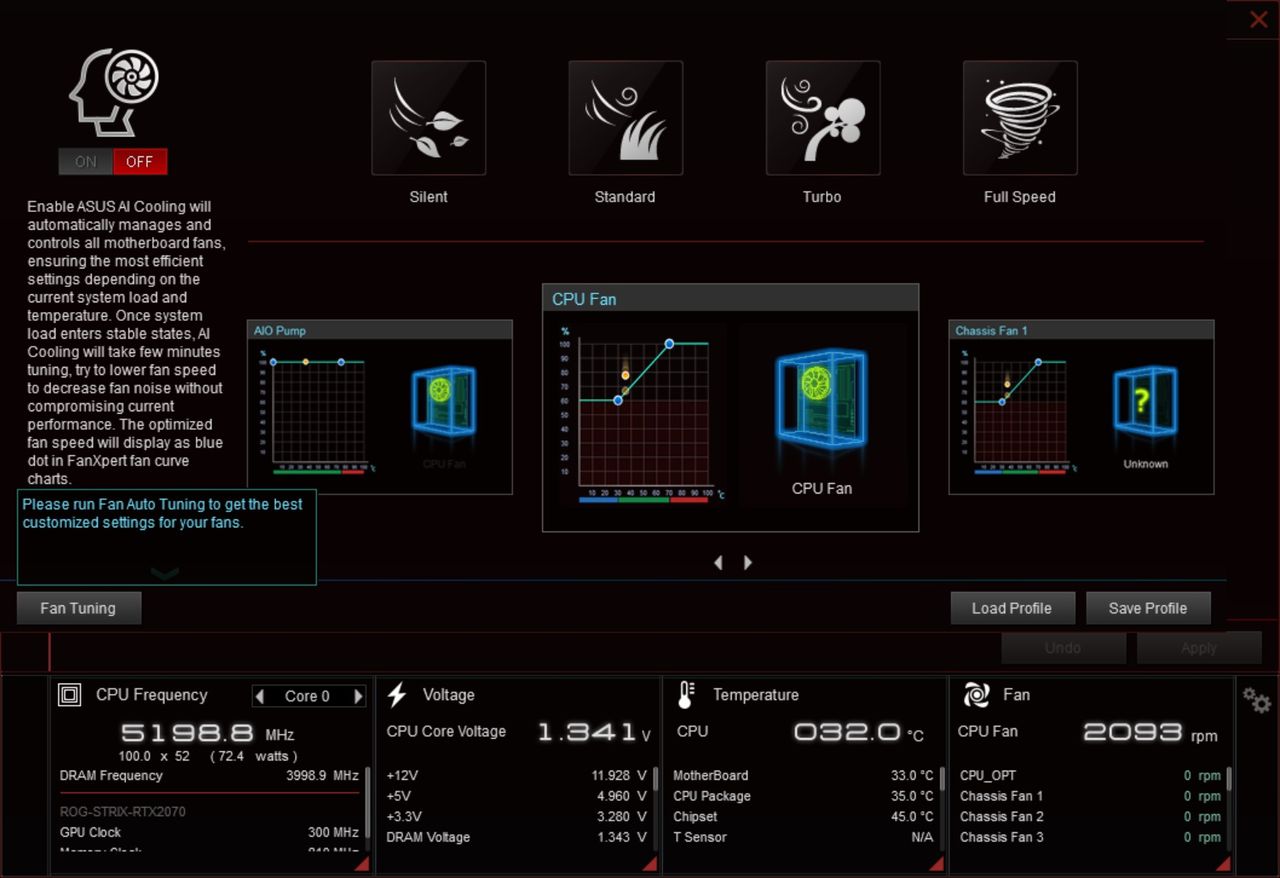Click the CPU Frequency chip icon
Screen dimensions: 1280x878
(69, 695)
